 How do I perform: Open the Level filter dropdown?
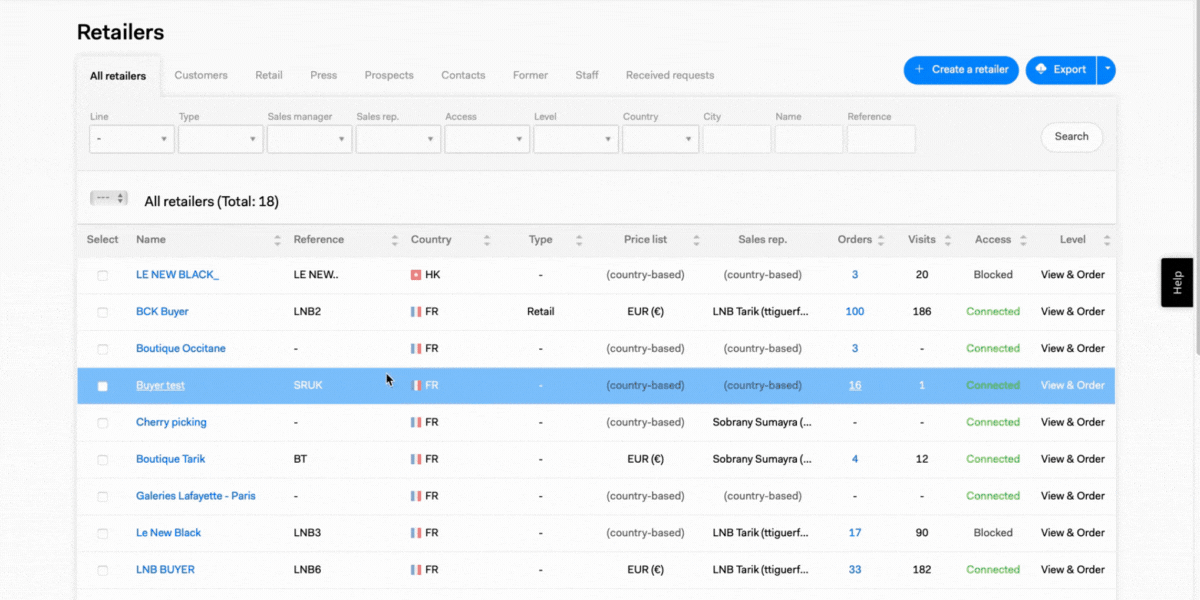[576, 139]
